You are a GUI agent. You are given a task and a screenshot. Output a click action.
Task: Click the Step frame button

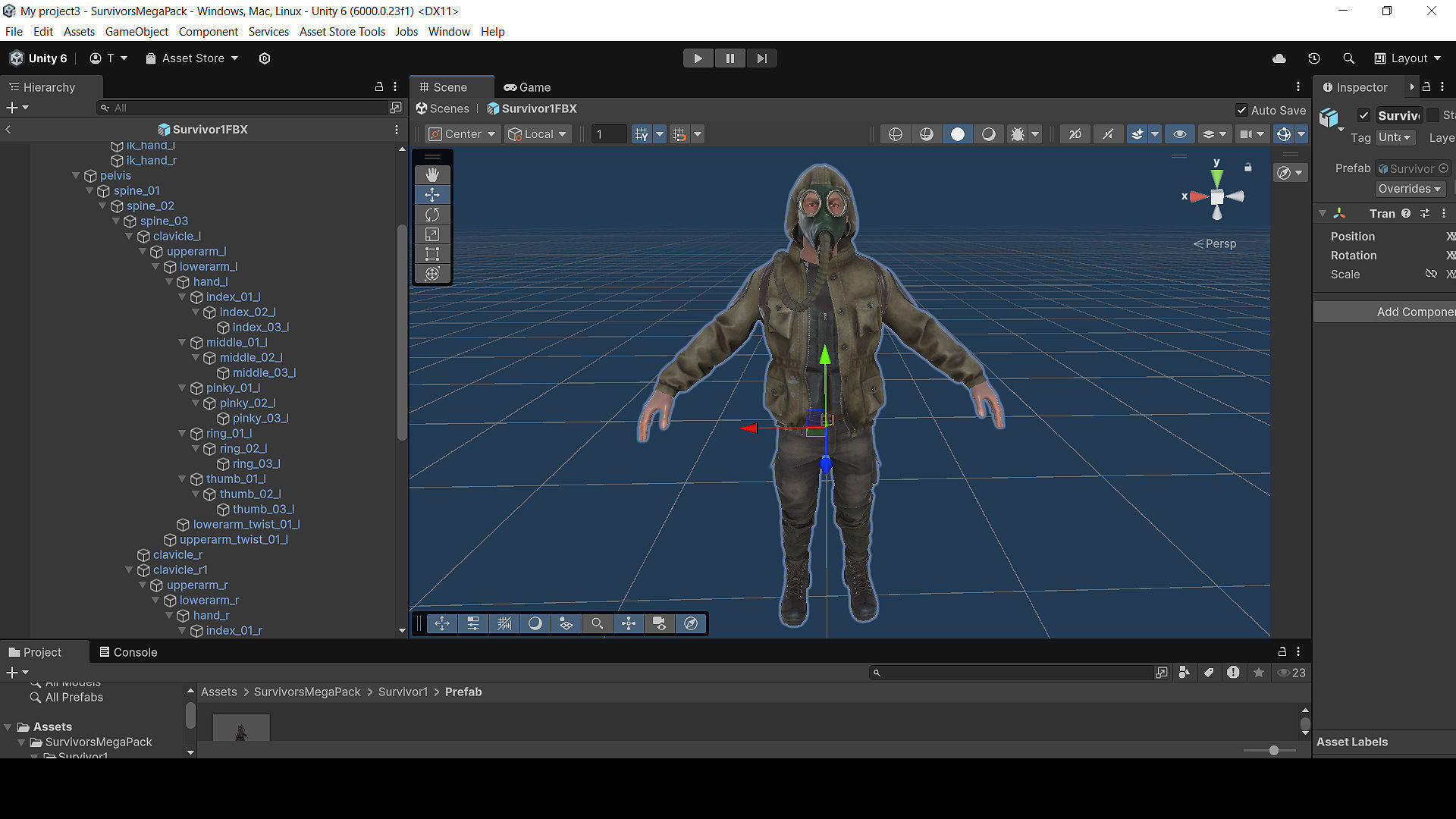click(x=761, y=58)
